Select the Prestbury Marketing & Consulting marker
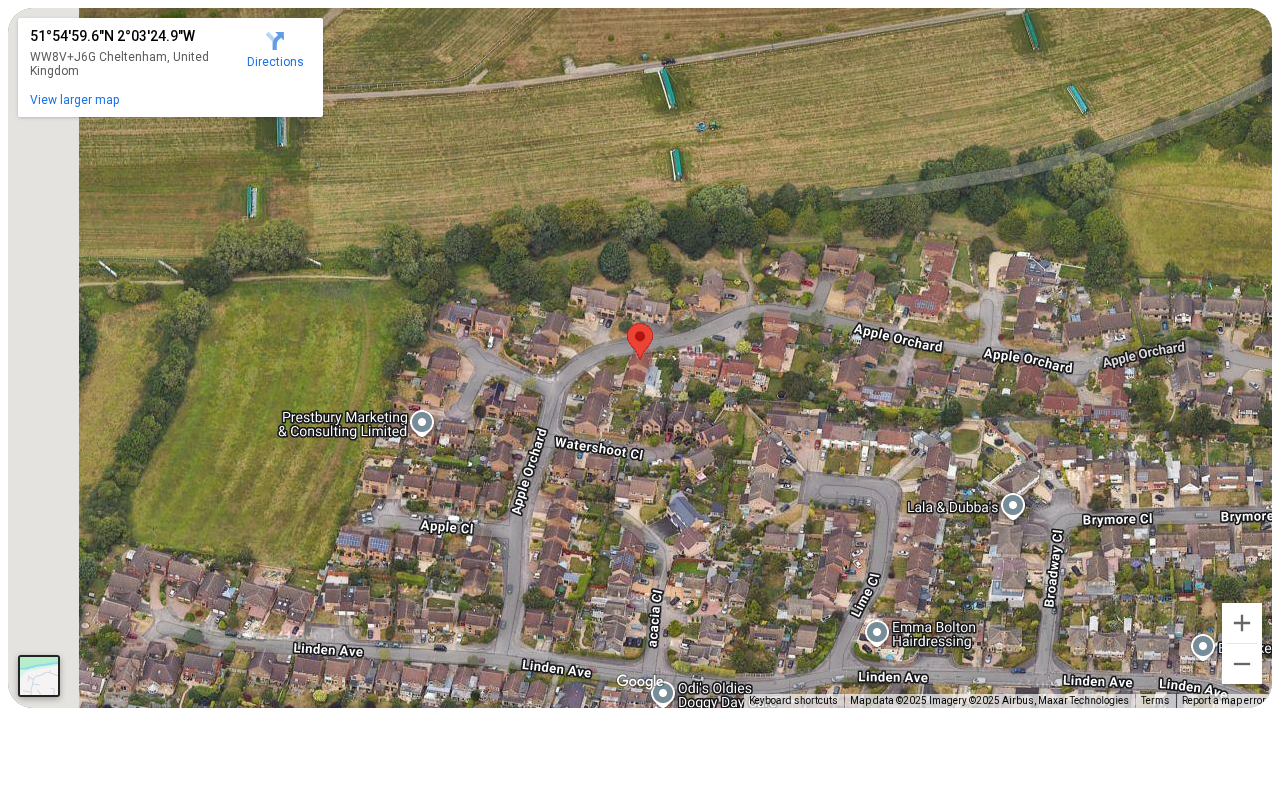Screen dimensions: 1280x800 click(x=422, y=423)
